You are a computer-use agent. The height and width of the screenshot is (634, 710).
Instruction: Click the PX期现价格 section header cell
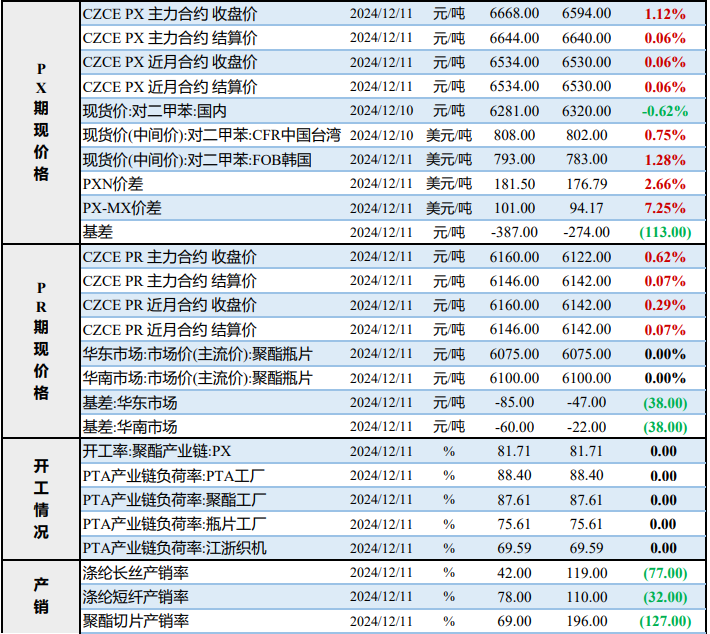point(41,122)
